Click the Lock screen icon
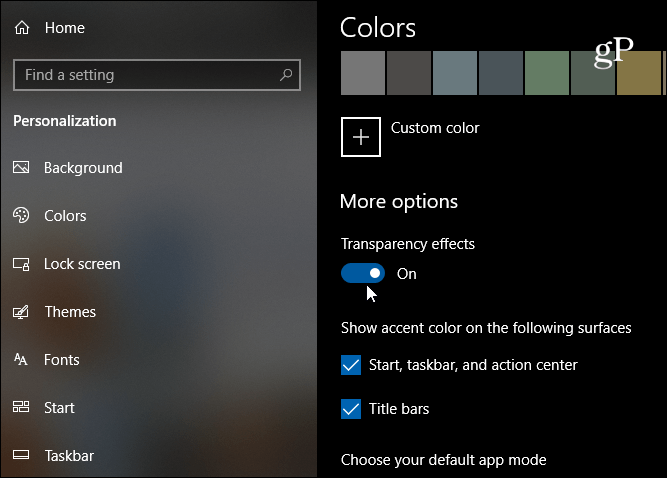Viewport: 667px width, 478px height. coord(21,264)
